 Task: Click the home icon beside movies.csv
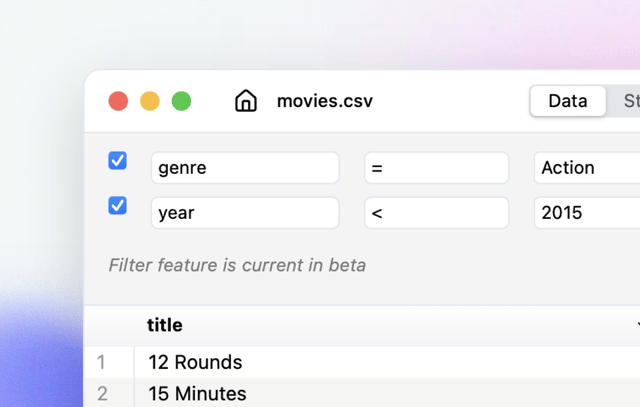pos(246,101)
